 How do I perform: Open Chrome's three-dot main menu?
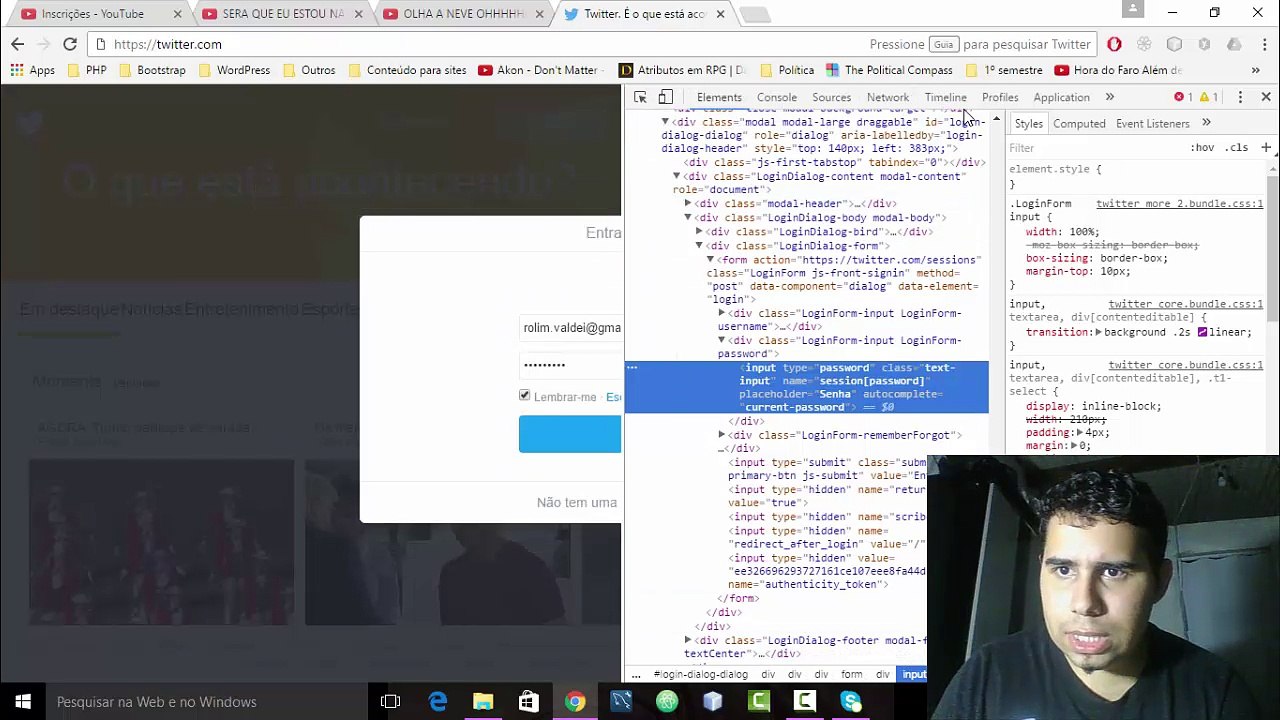pyautogui.click(x=1264, y=44)
